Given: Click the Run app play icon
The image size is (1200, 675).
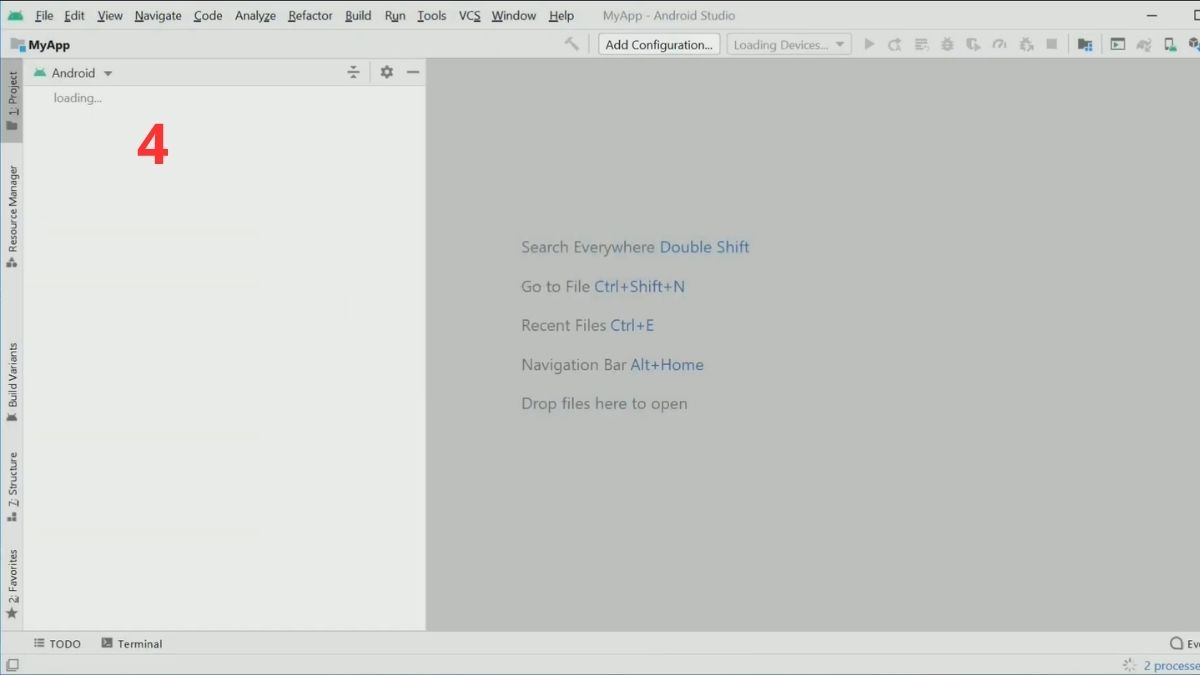Looking at the screenshot, I should tap(869, 44).
